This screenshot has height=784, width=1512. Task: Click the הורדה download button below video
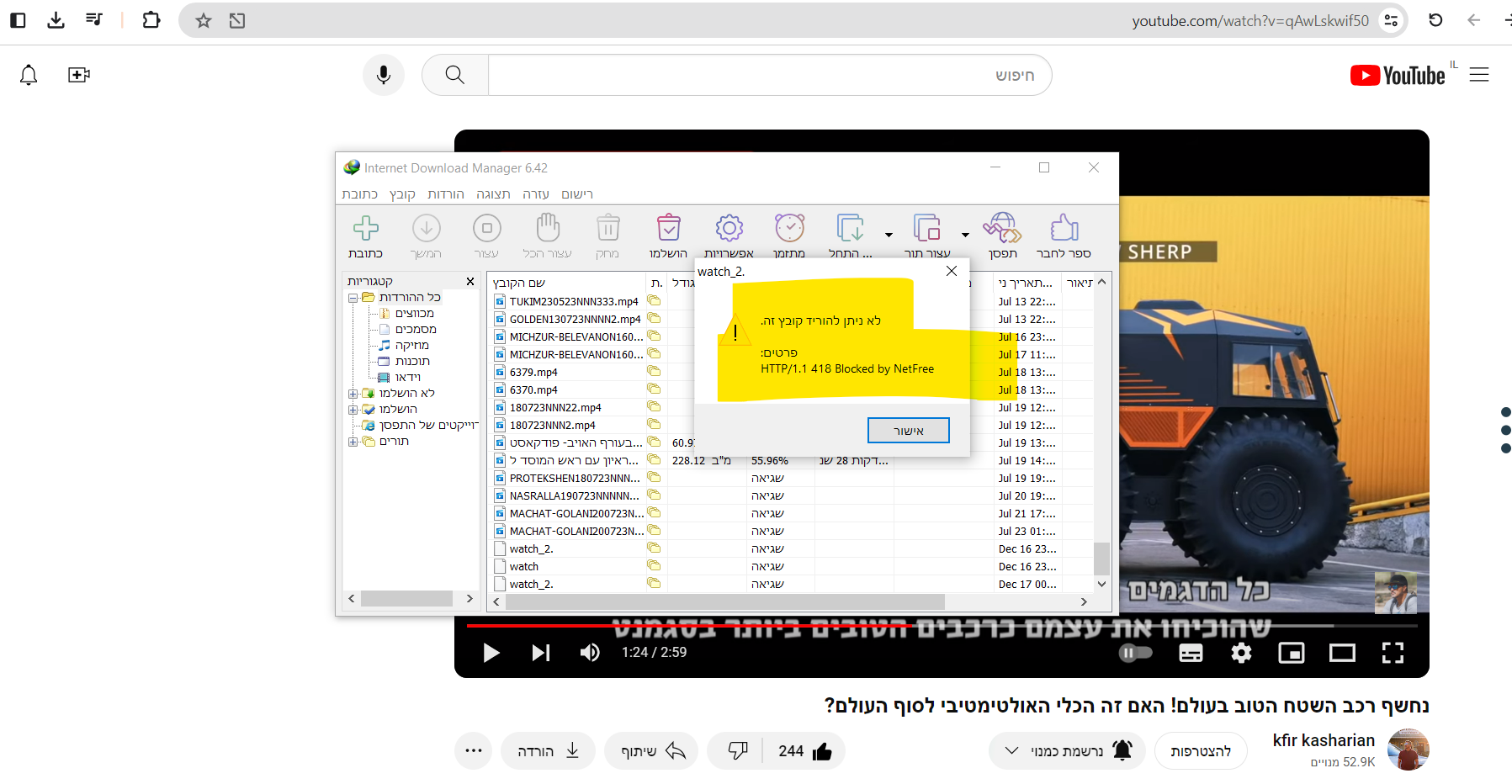coord(548,751)
